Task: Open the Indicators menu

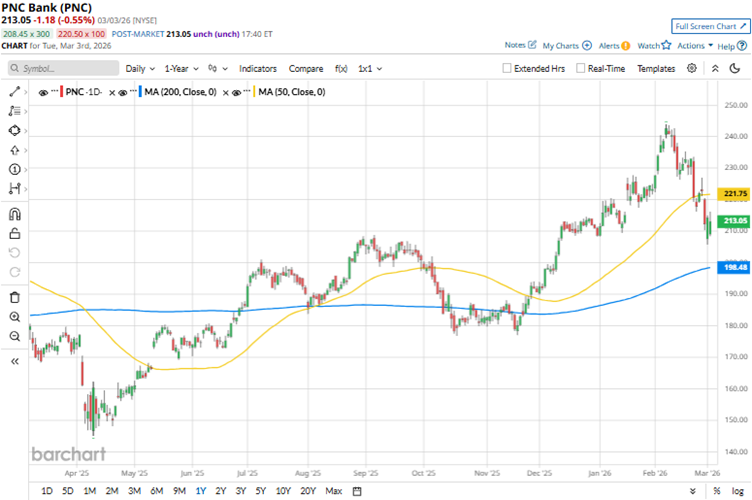Action: coord(258,69)
